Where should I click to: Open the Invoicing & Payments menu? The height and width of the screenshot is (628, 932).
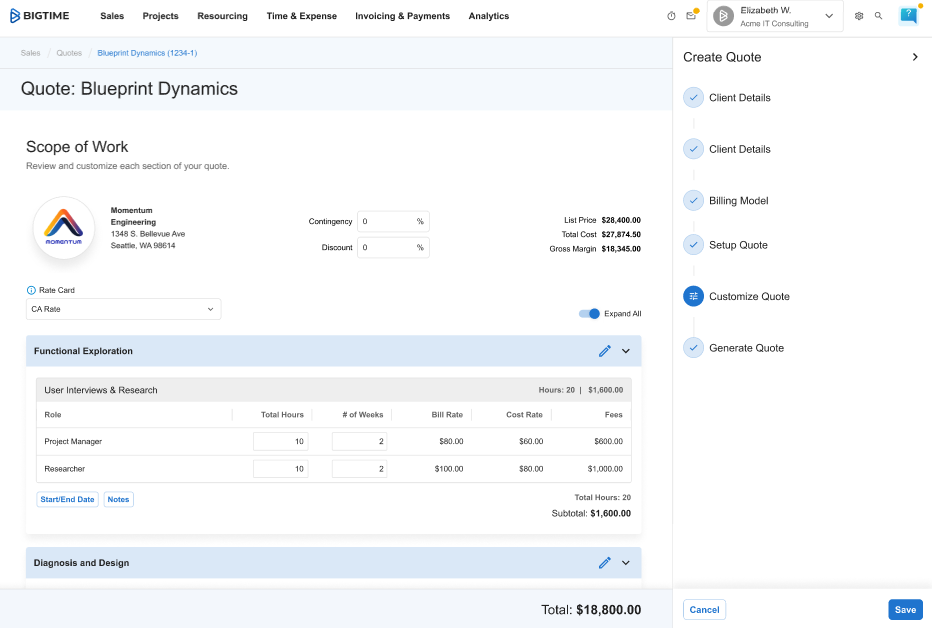tap(402, 16)
